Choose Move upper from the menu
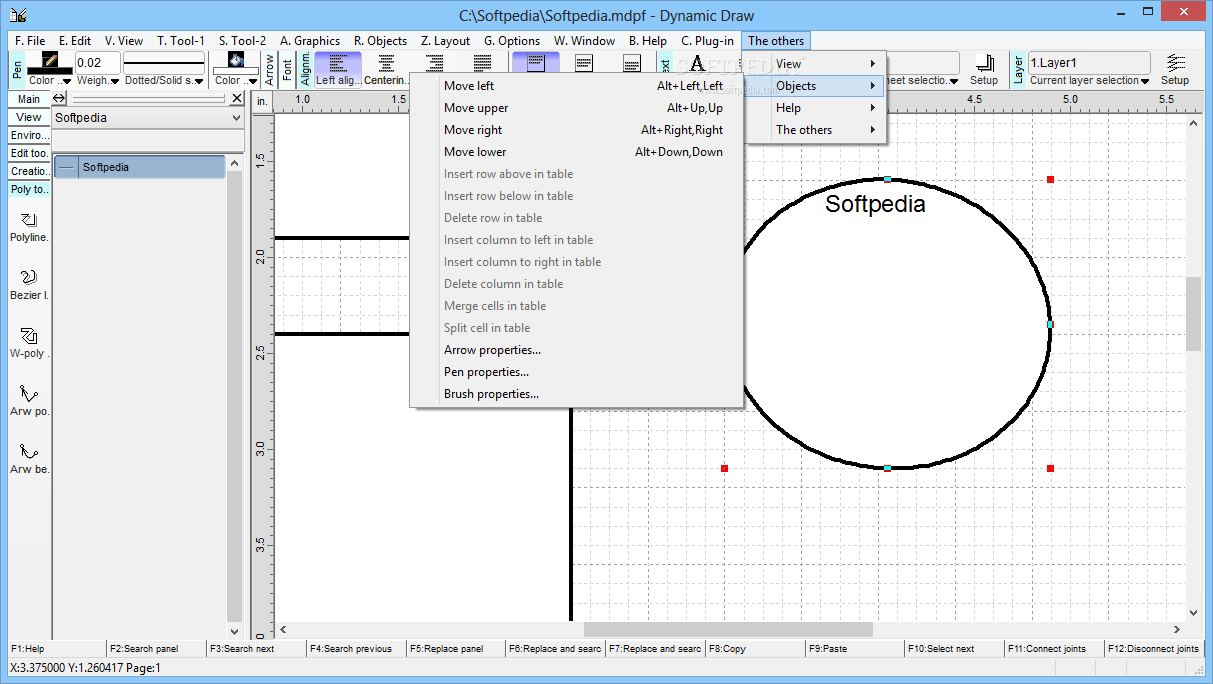1213x684 pixels. 576,108
